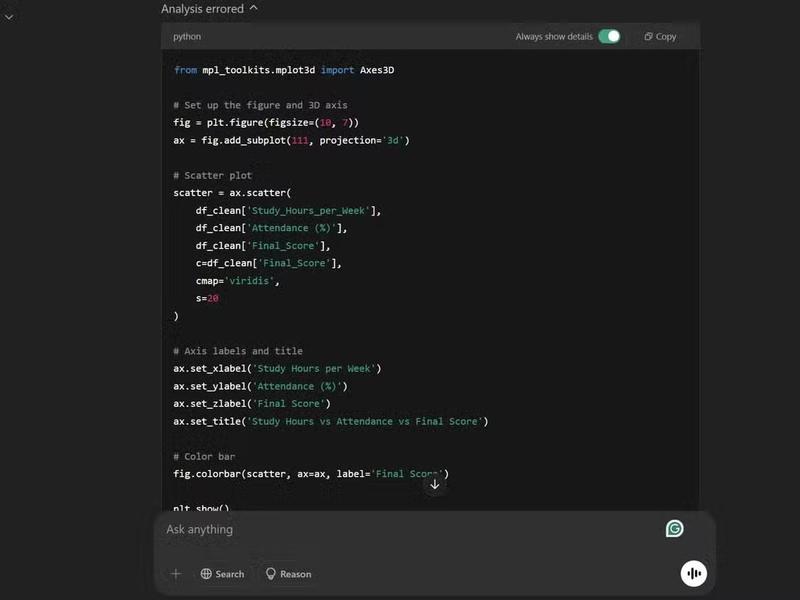
Task: Open the Grammarly extension icon
Action: (674, 529)
